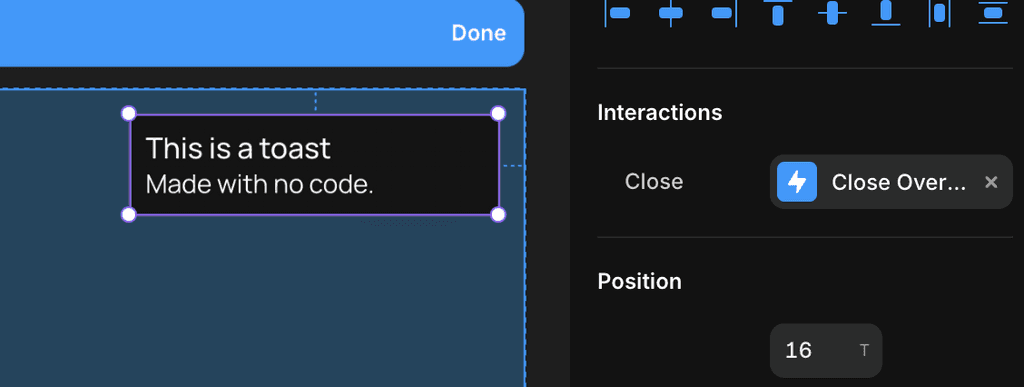This screenshot has height=387, width=1024.
Task: Click the blue Done button
Action: [x=479, y=33]
